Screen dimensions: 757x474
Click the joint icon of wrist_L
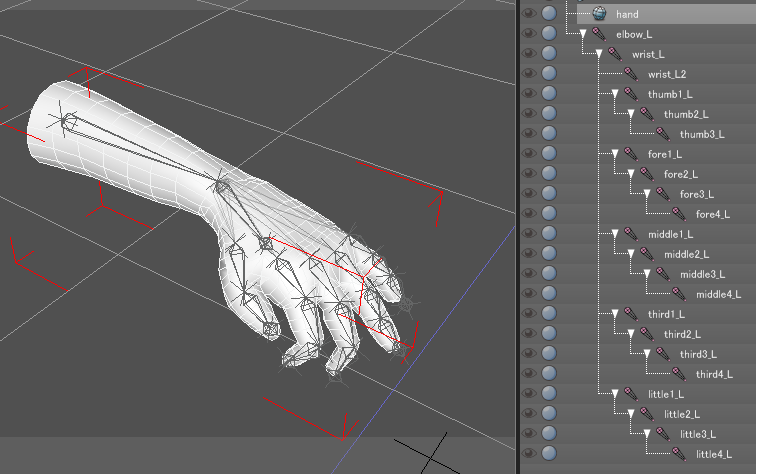[x=615, y=54]
